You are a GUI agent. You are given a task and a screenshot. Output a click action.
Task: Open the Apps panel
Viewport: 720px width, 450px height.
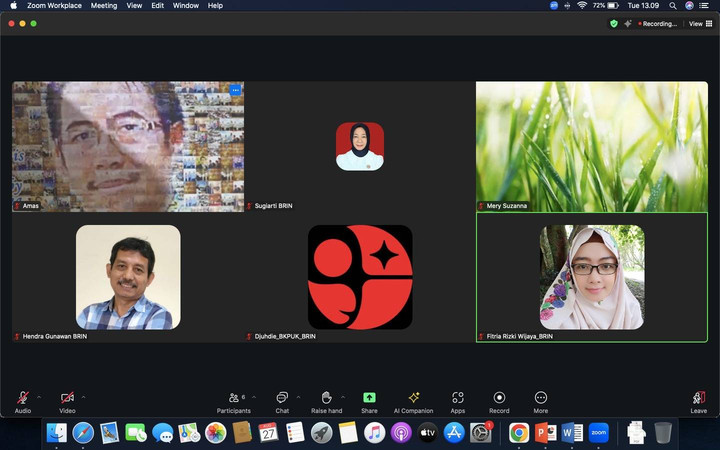[457, 399]
